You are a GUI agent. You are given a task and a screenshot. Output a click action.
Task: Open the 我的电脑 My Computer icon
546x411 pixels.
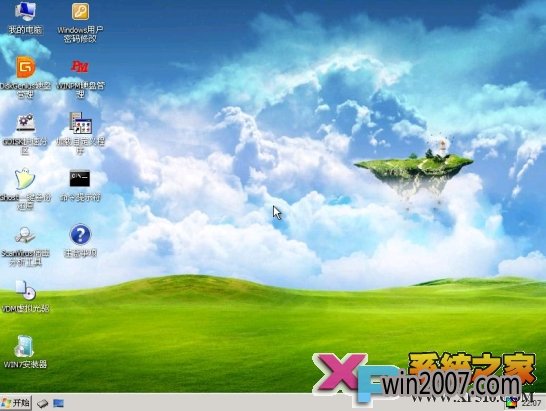pyautogui.click(x=25, y=12)
